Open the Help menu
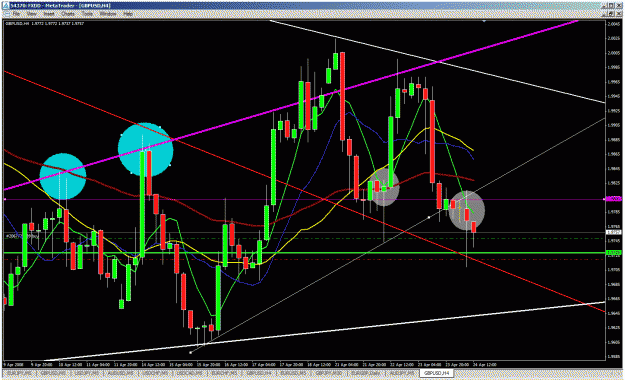 click(128, 14)
